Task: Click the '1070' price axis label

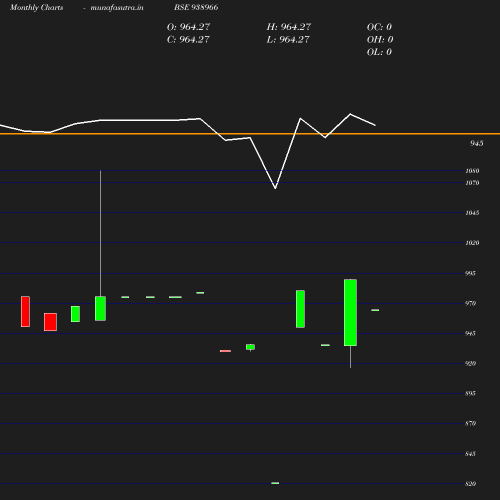Action: click(x=472, y=183)
